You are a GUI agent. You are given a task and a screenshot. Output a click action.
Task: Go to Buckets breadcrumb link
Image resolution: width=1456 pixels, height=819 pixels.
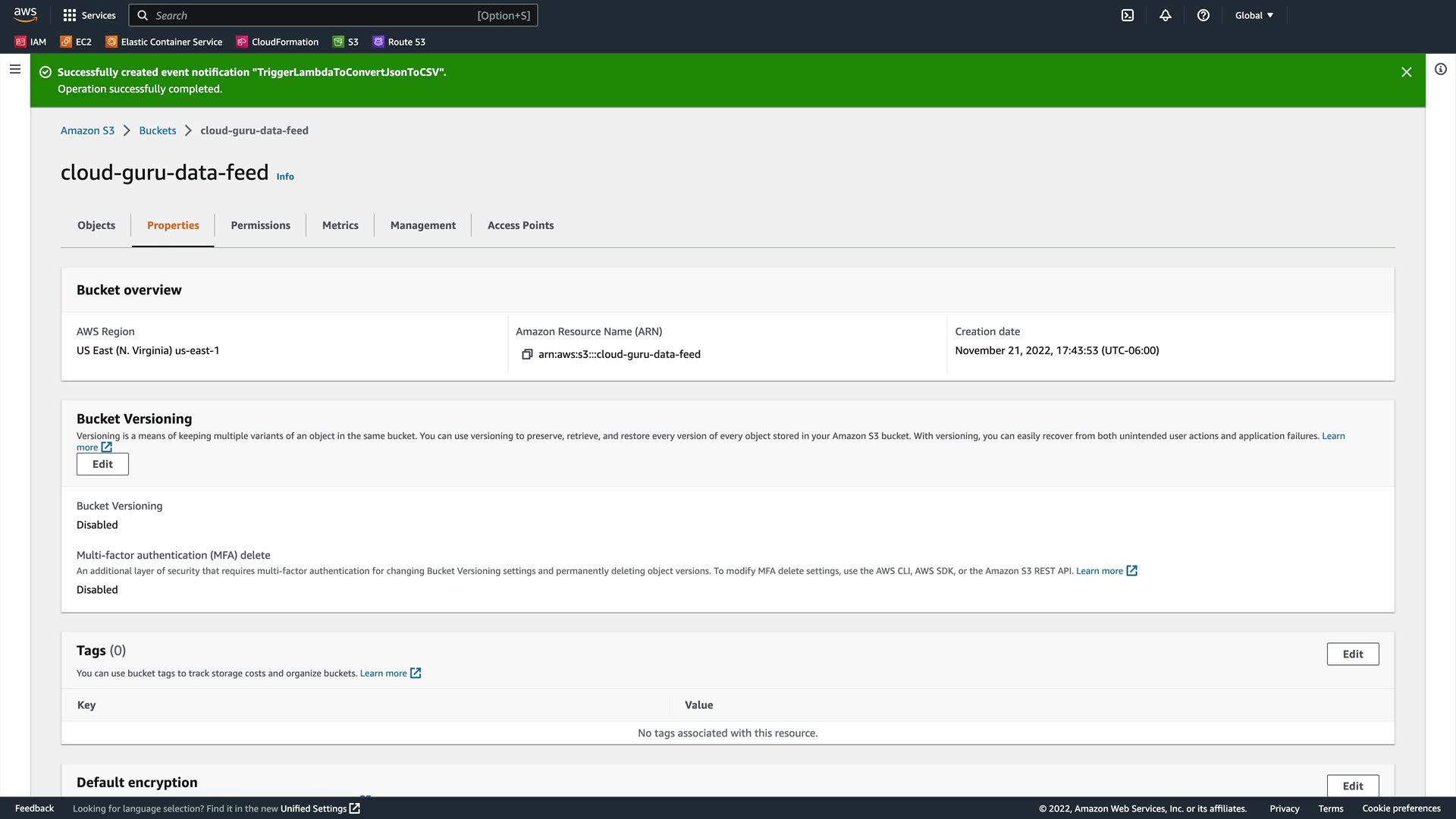(157, 130)
